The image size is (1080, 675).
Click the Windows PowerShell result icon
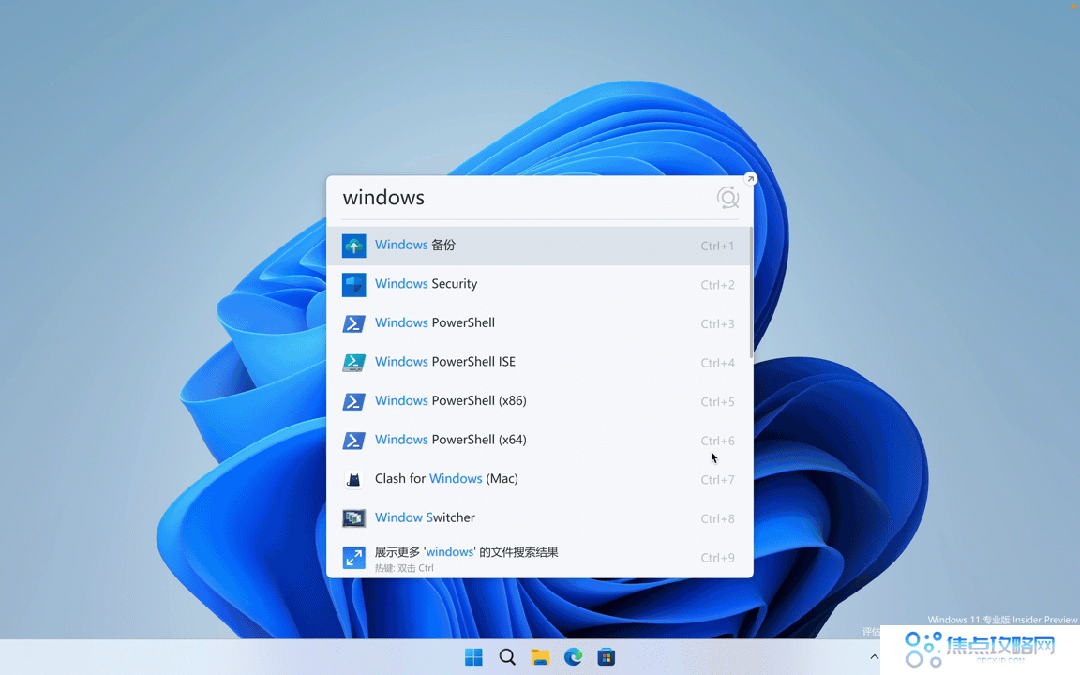click(354, 324)
